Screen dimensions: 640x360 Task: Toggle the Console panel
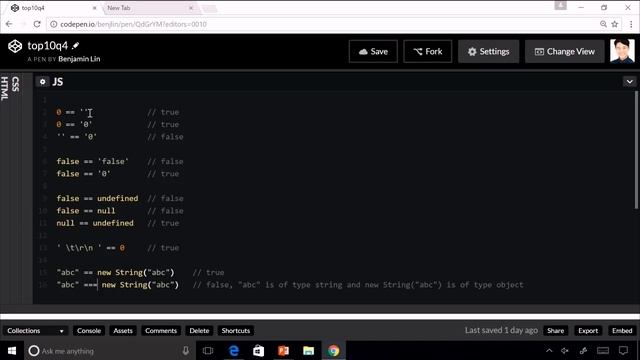pos(89,331)
